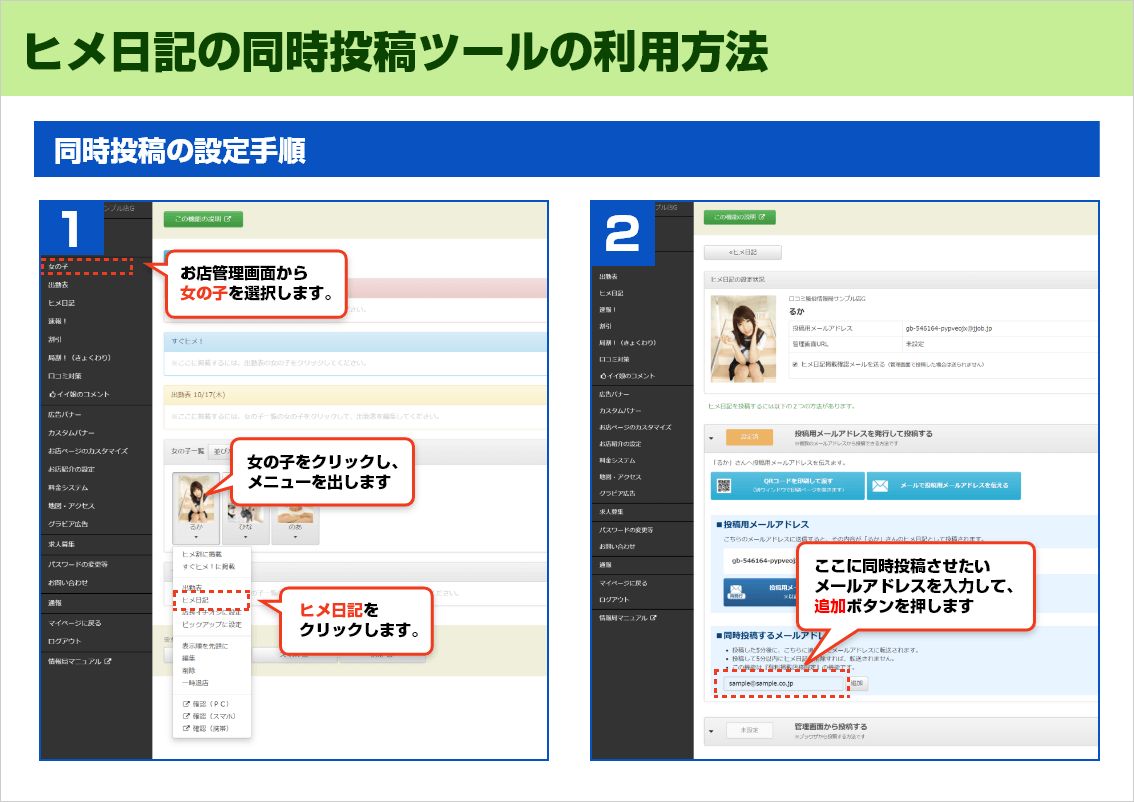Open the dropdown arrow under girl るか
The height and width of the screenshot is (802, 1134).
tap(196, 537)
